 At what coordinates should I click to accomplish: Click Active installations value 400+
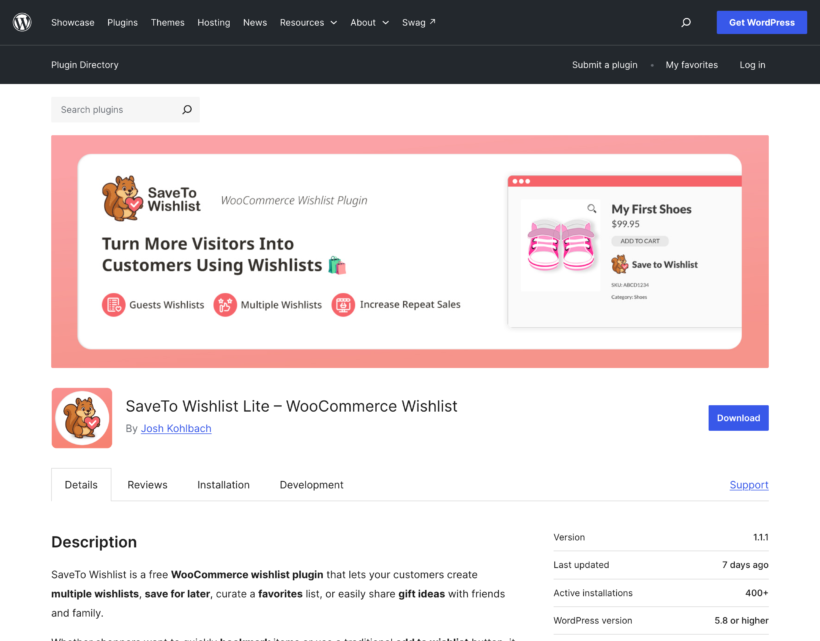pyautogui.click(x=757, y=593)
